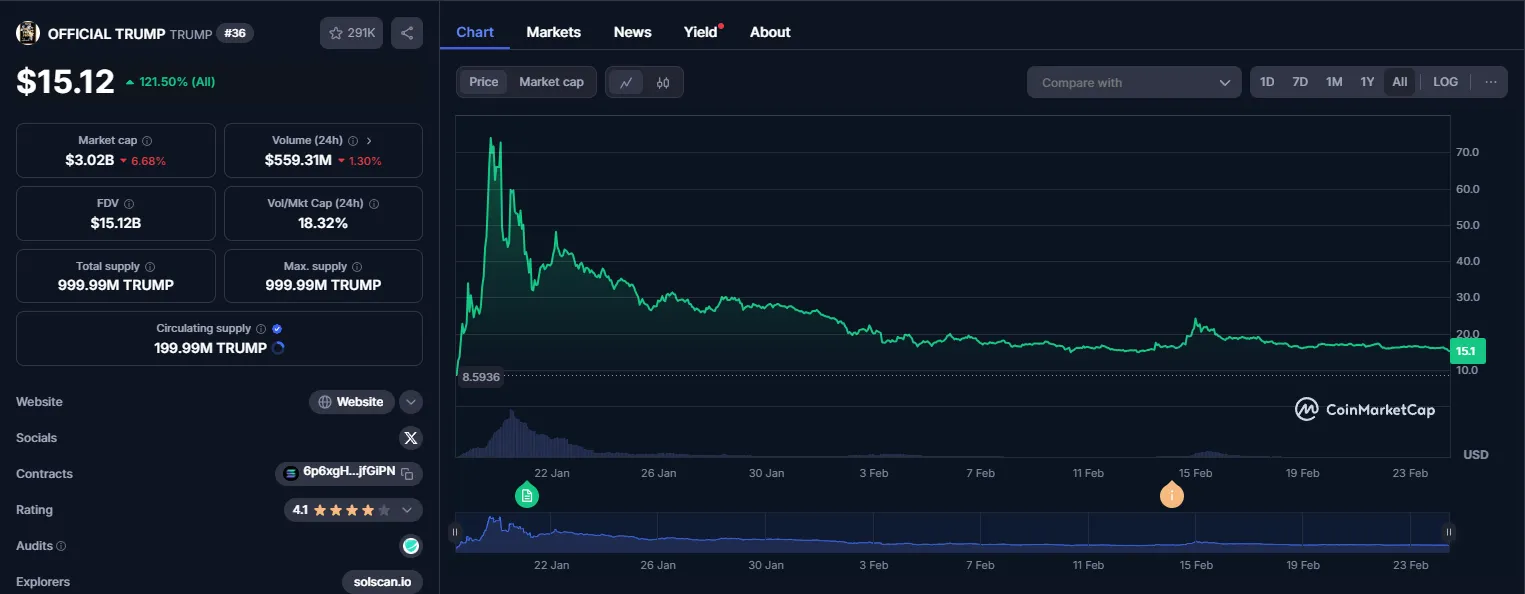Click the orange info event marker

click(x=1171, y=495)
